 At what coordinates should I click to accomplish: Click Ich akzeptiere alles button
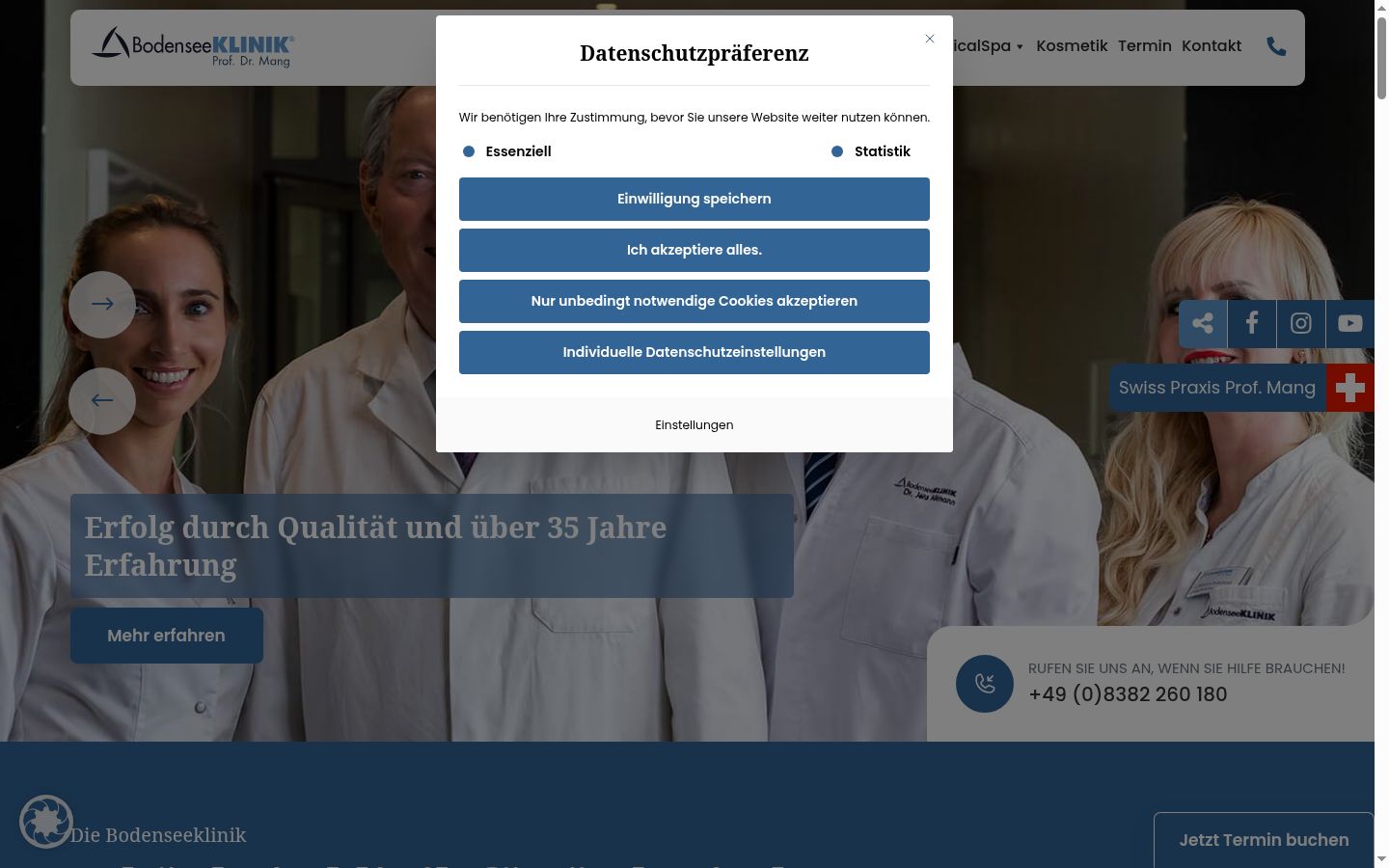pyautogui.click(x=694, y=250)
